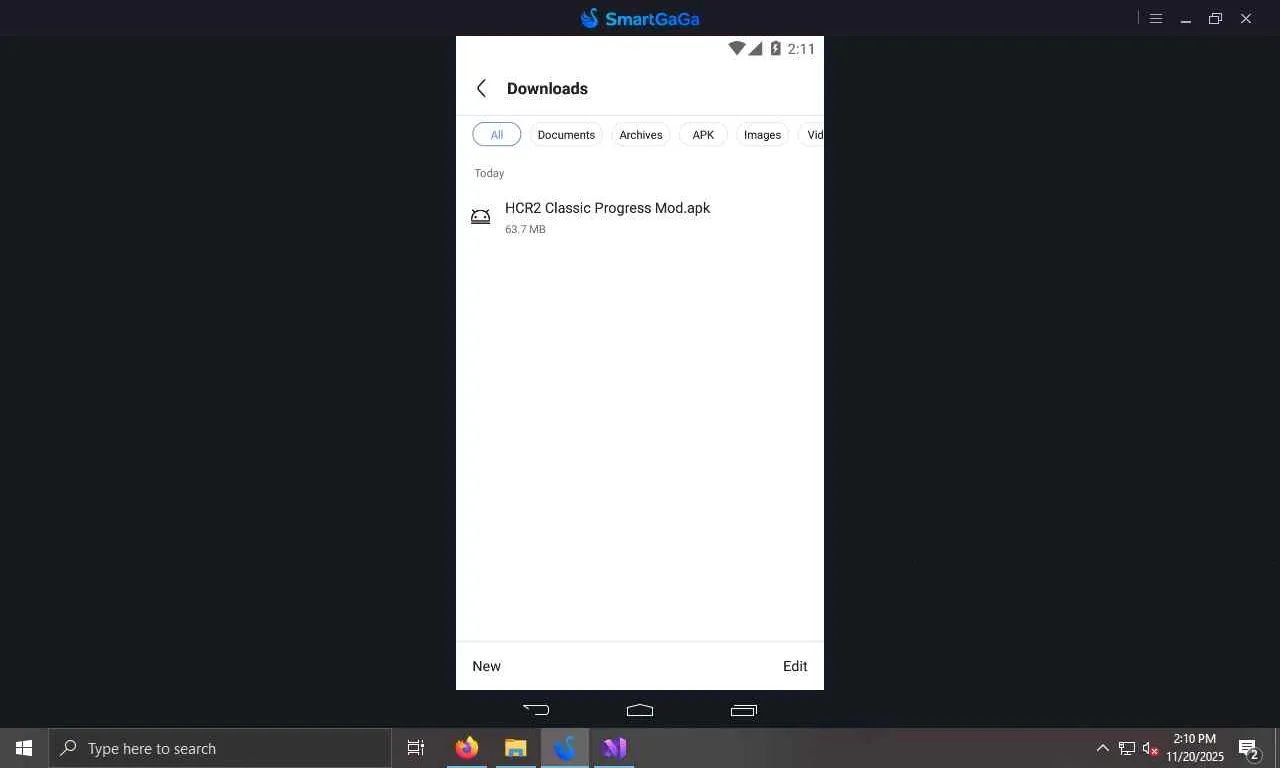Tap the Edit button
1280x768 pixels.
795,666
